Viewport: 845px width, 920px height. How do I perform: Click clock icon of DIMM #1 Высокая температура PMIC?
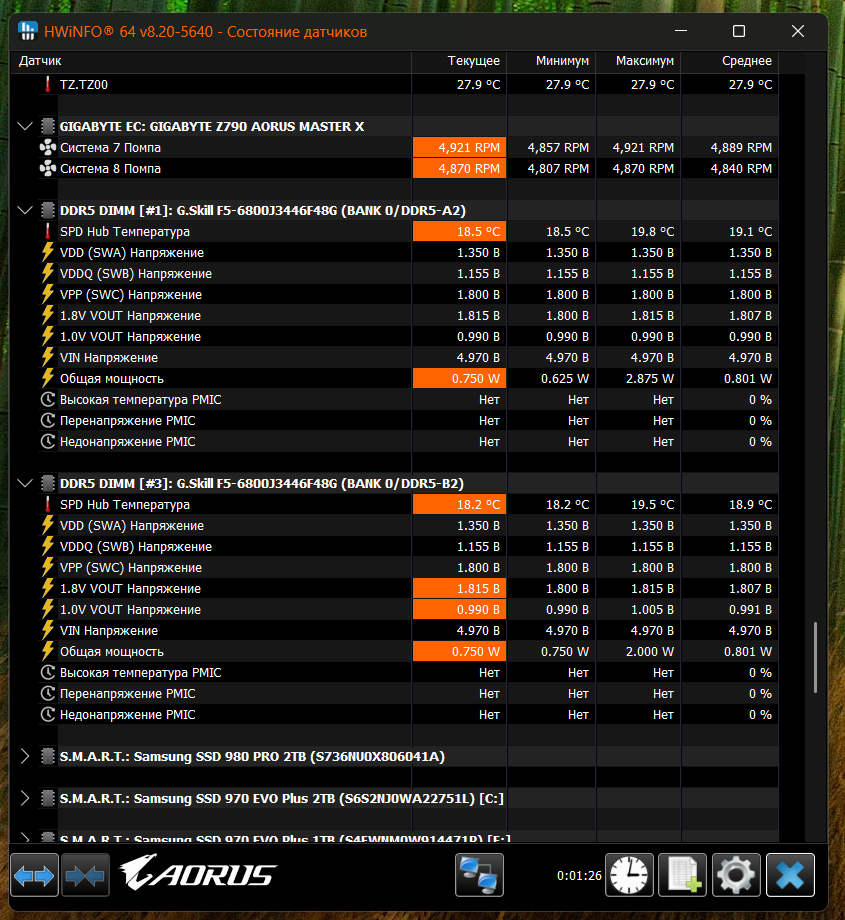click(x=48, y=400)
